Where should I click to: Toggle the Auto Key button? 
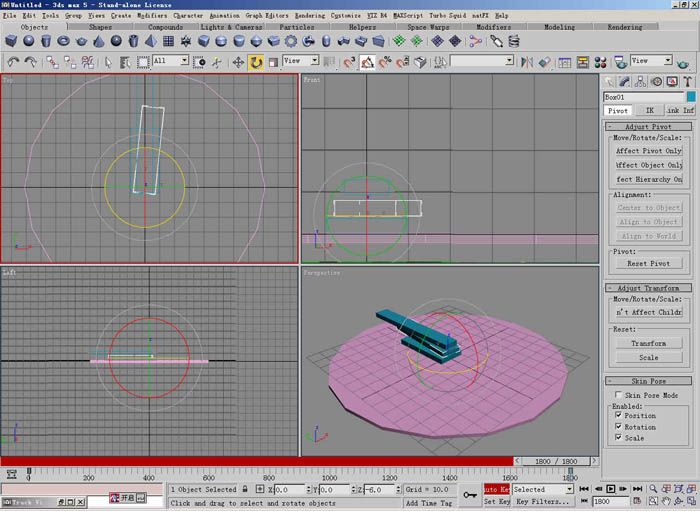click(496, 489)
